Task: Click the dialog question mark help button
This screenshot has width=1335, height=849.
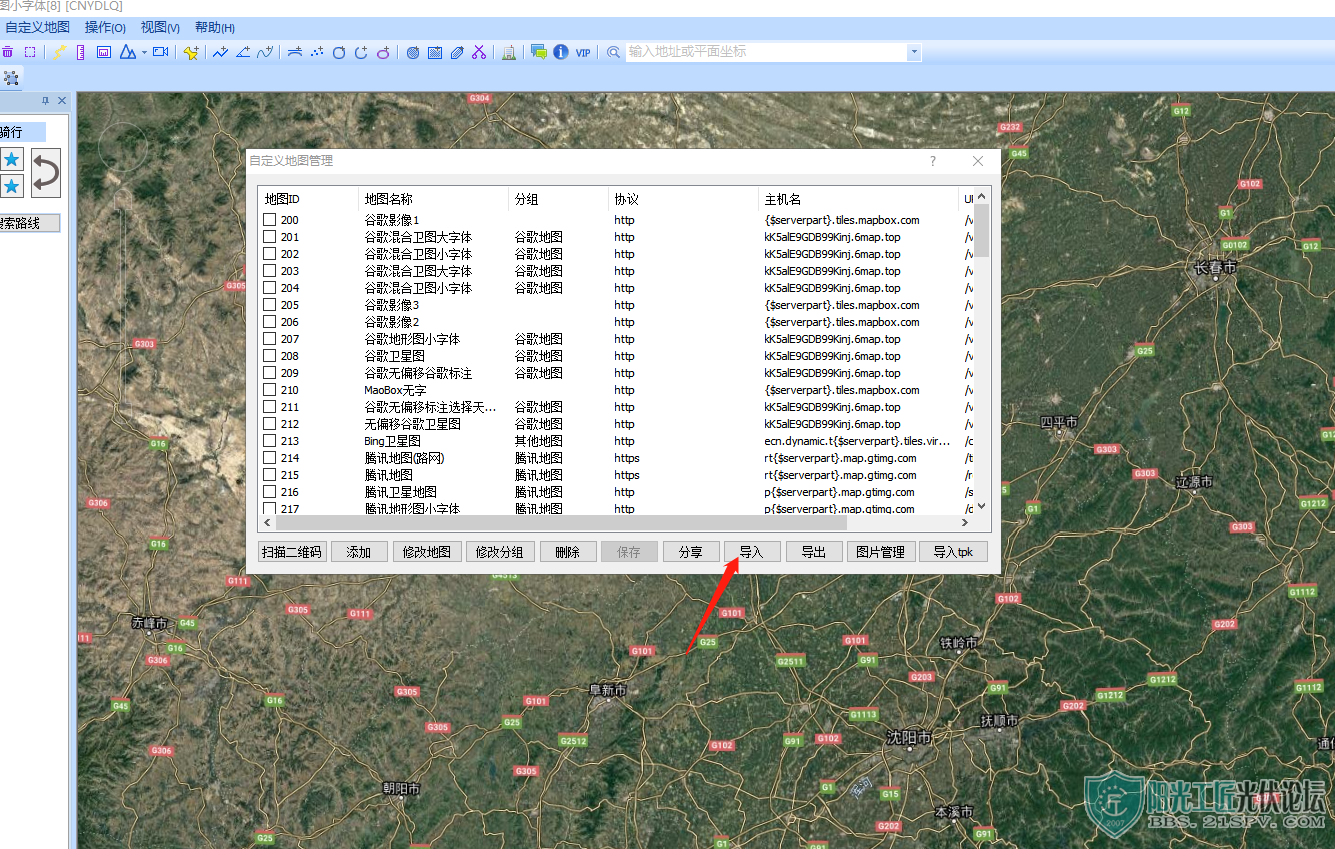Action: pos(933,161)
